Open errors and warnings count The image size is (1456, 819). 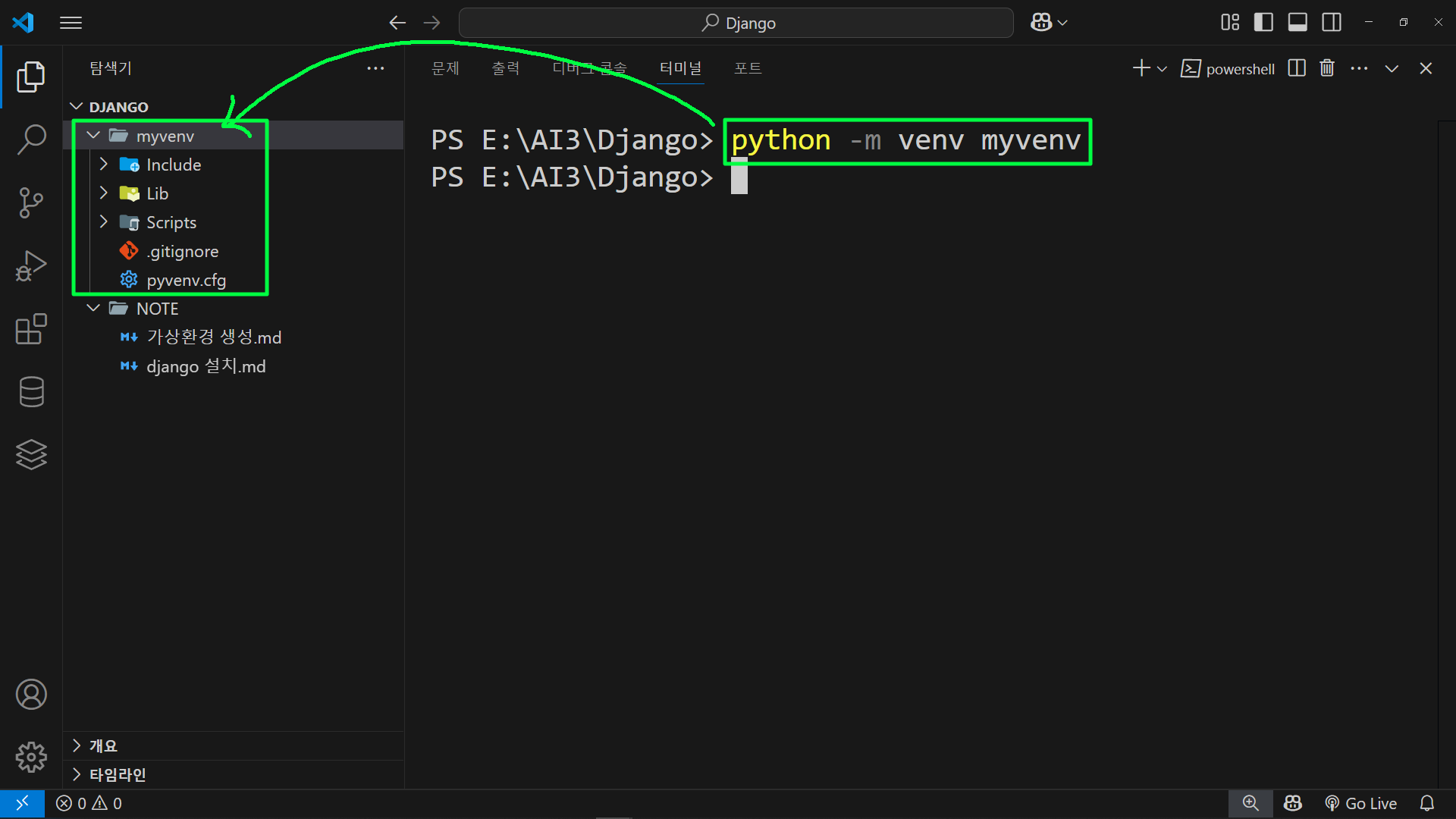(89, 803)
